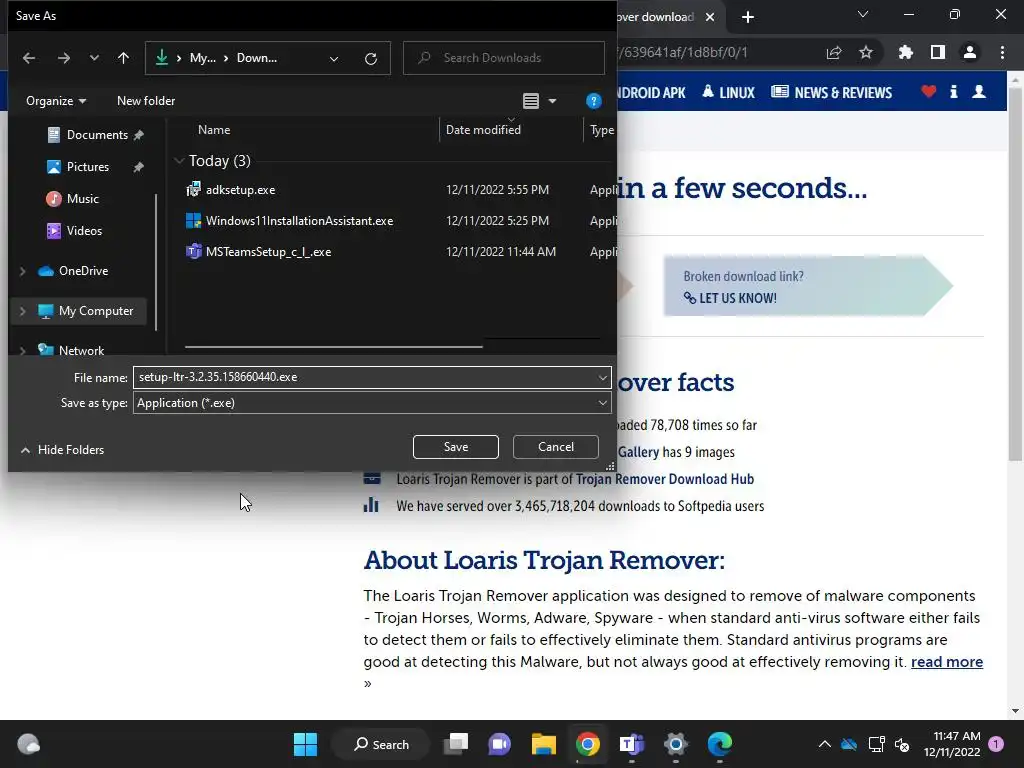Viewport: 1024px width, 768px height.
Task: Sort files by Name column
Action: click(x=214, y=130)
